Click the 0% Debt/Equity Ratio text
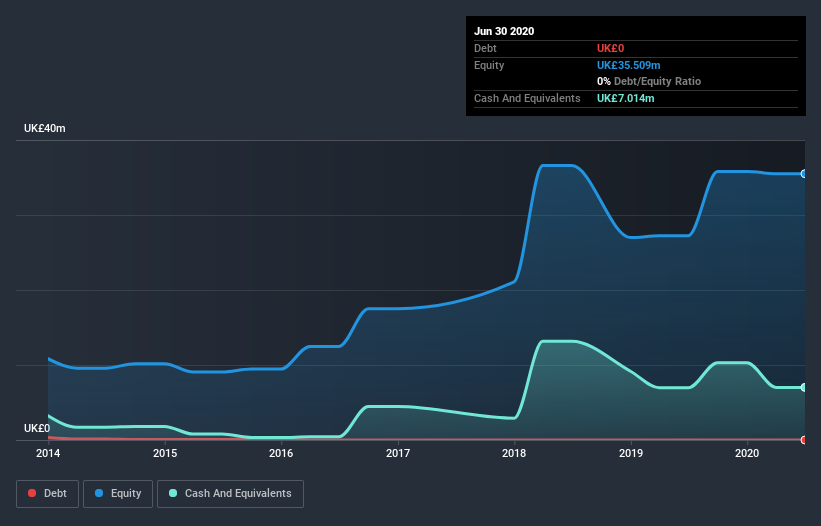821x526 pixels. (649, 81)
